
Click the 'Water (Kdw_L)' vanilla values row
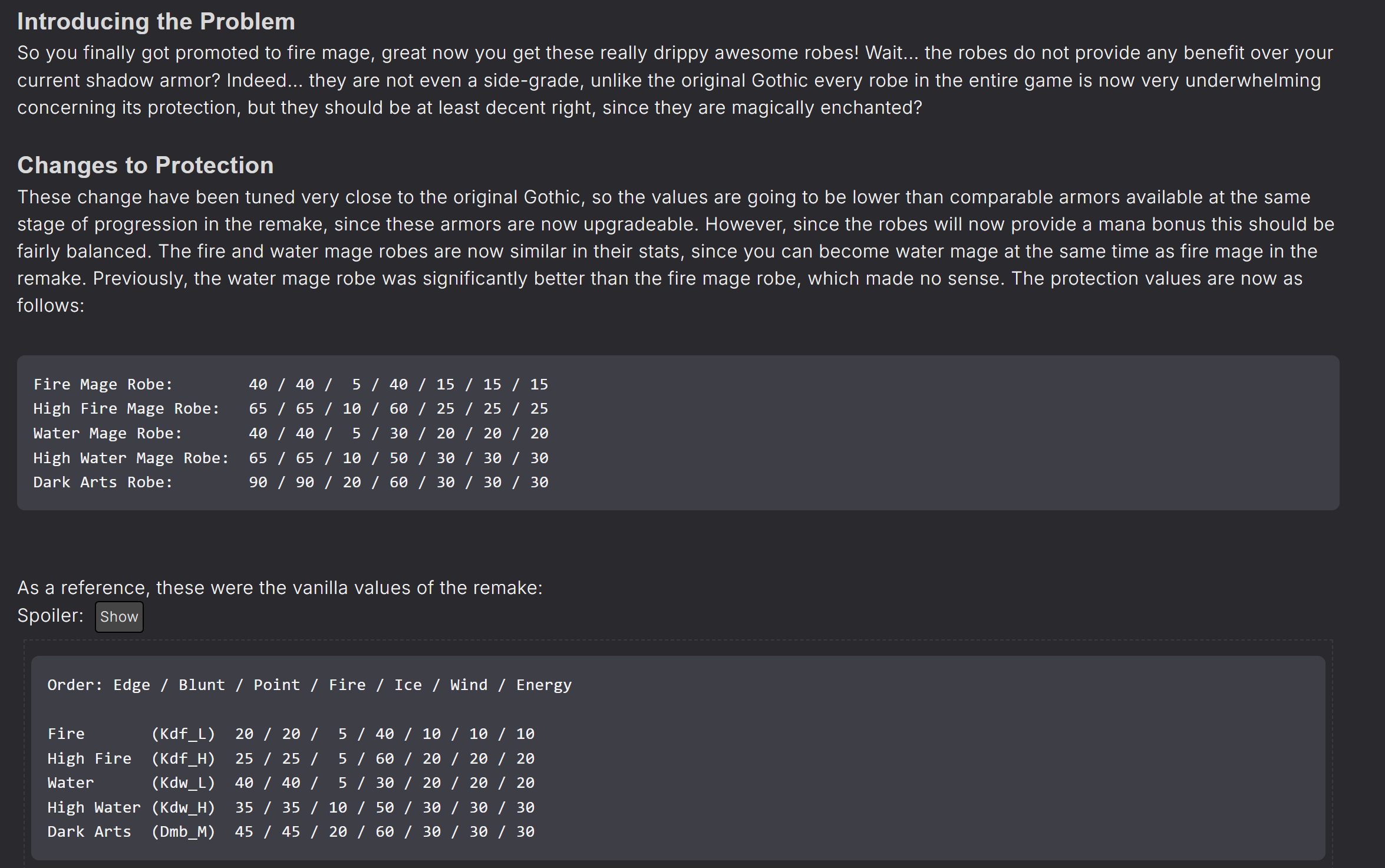291,783
